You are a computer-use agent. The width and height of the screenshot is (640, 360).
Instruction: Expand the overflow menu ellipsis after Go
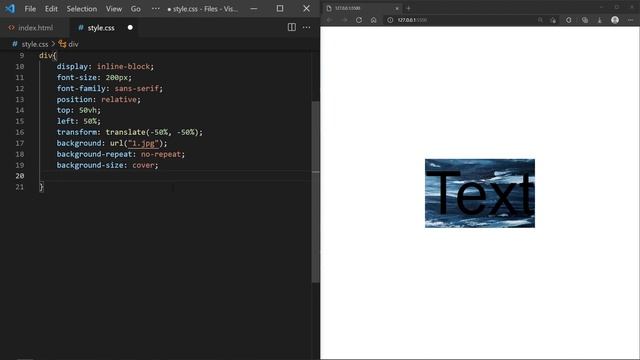coord(156,9)
